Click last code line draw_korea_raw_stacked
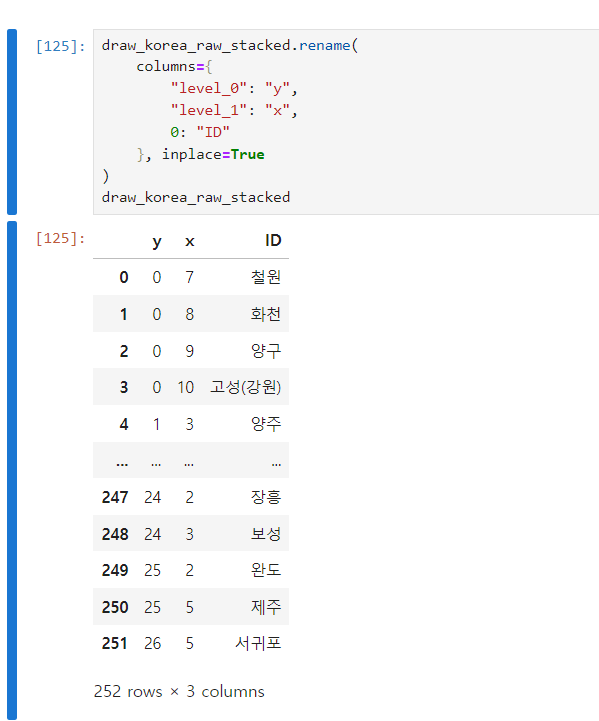This screenshot has width=599, height=721. coord(196,197)
